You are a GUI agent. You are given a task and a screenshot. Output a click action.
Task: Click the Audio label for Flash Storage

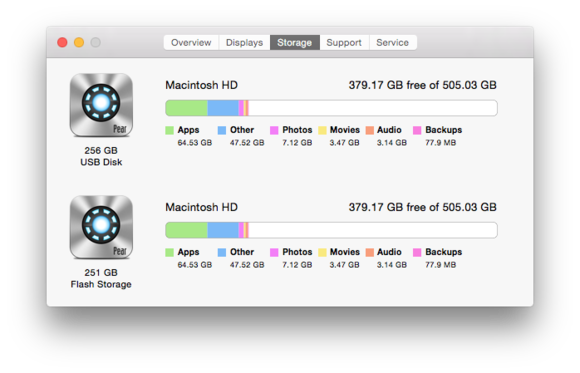[390, 252]
